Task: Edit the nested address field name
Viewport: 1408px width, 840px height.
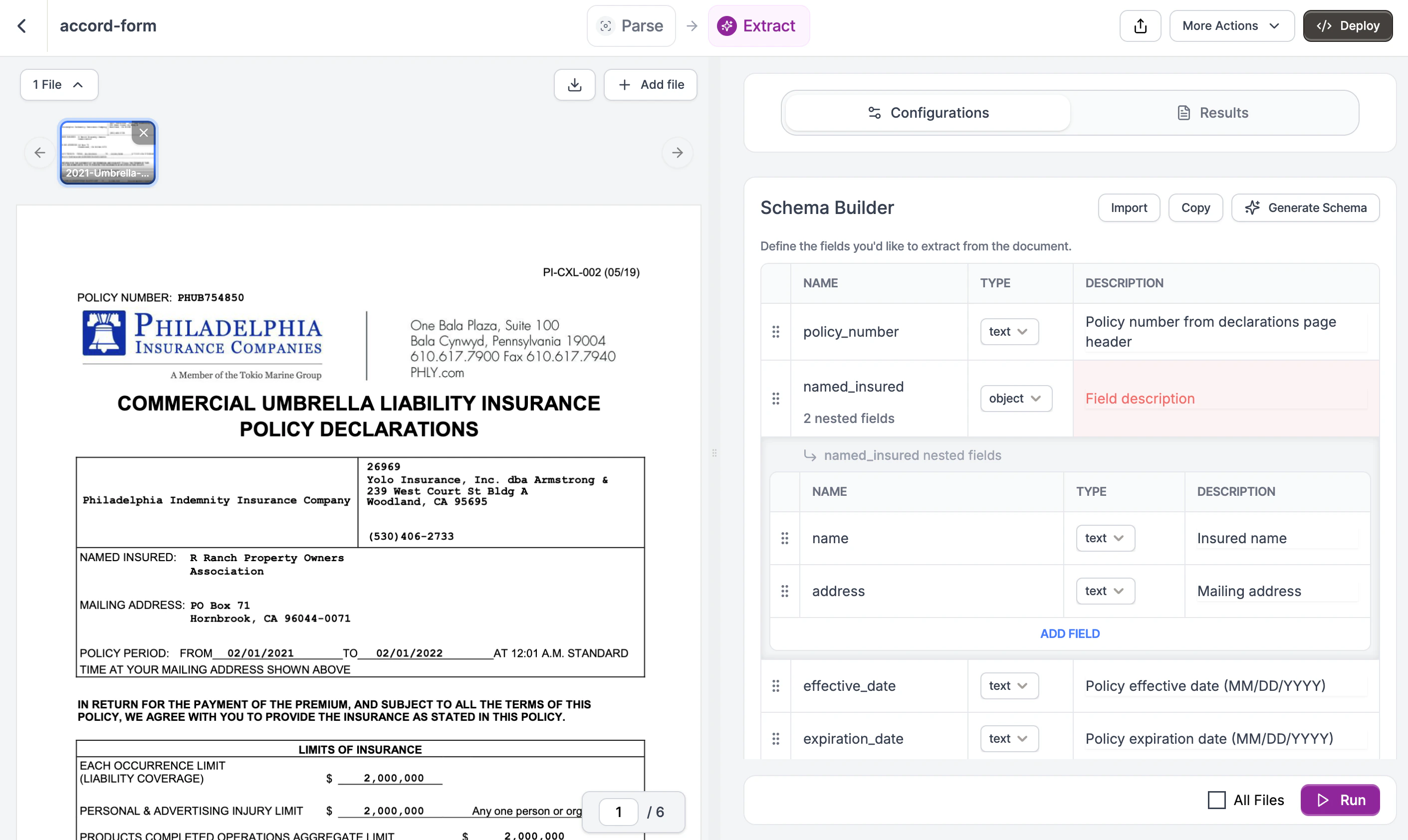Action: [x=838, y=591]
